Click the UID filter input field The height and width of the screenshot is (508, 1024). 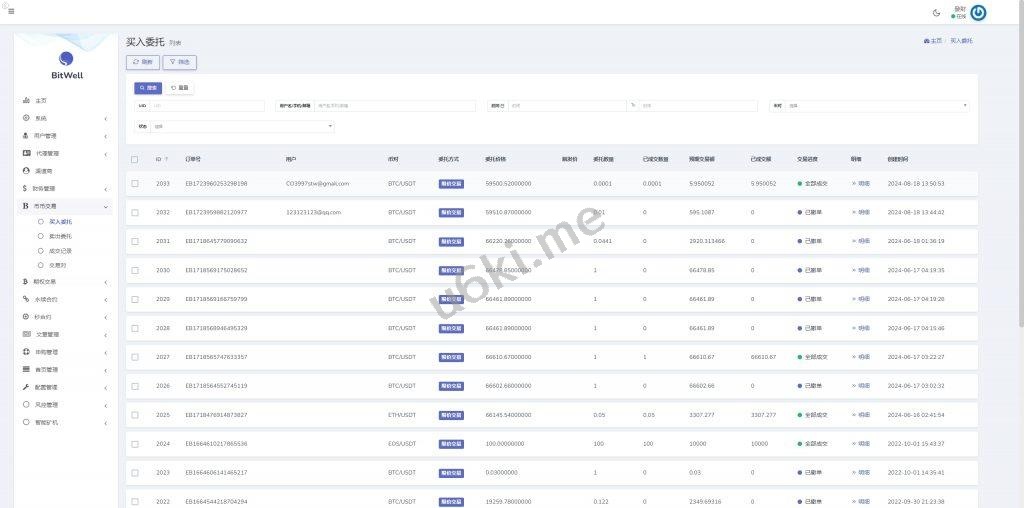pyautogui.click(x=207, y=105)
